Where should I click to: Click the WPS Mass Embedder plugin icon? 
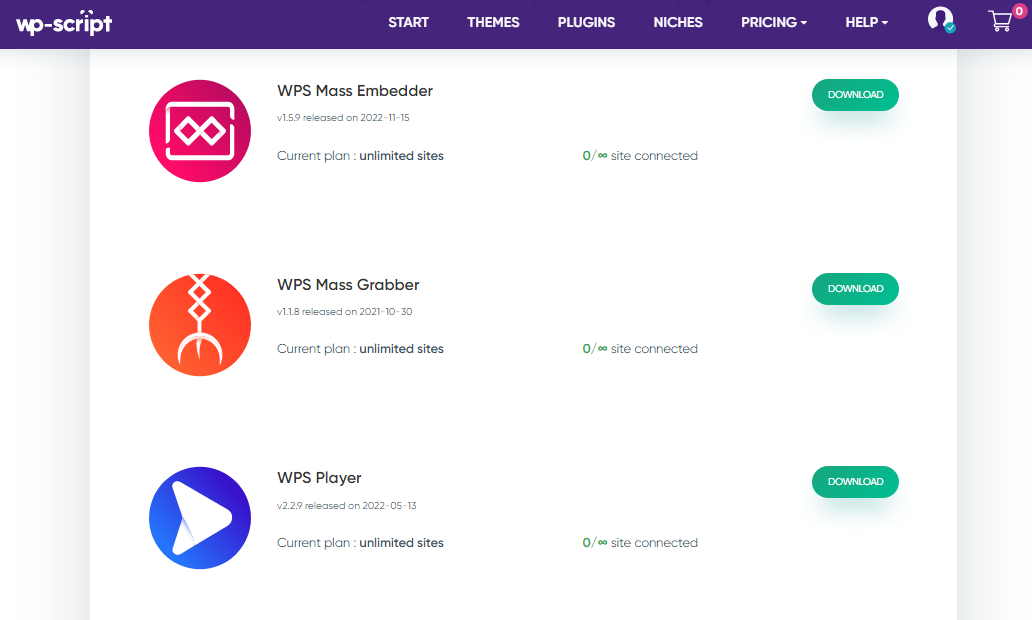coord(200,131)
